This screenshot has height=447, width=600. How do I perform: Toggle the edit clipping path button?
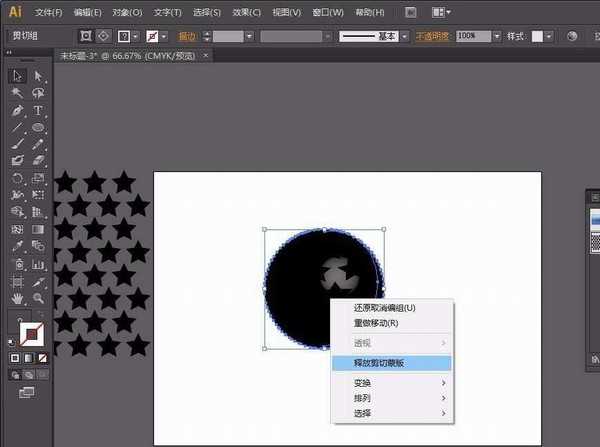pos(86,36)
